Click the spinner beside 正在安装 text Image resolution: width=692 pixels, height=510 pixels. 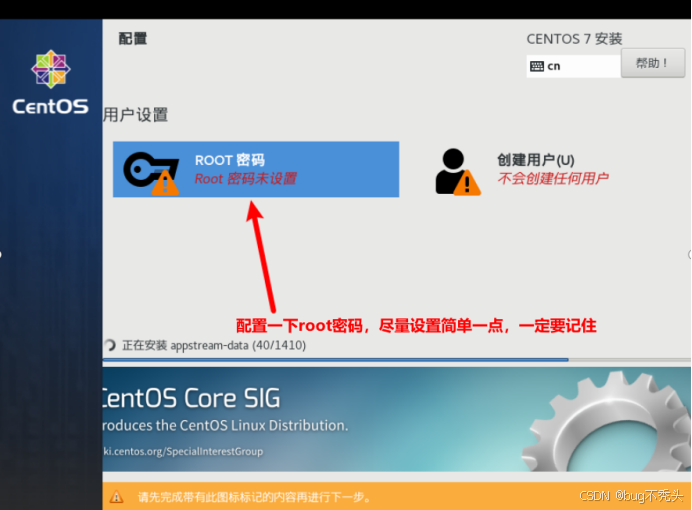pyautogui.click(x=110, y=345)
